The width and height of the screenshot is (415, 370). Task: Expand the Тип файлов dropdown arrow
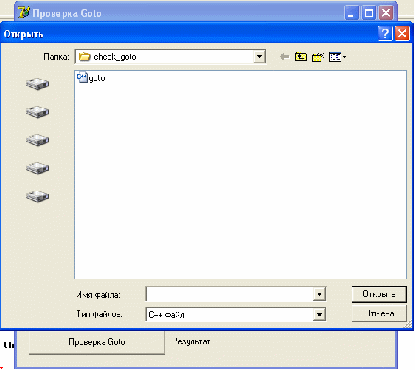(319, 314)
